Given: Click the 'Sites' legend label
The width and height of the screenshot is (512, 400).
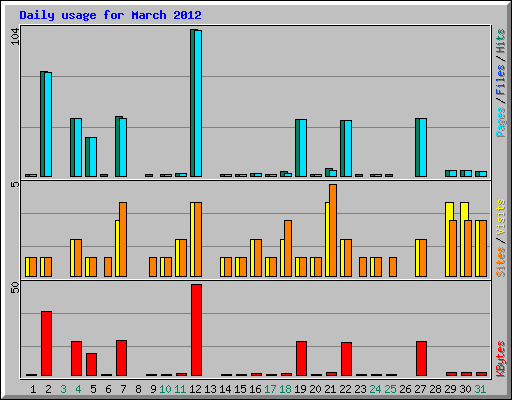Looking at the screenshot, I should pyautogui.click(x=501, y=262).
